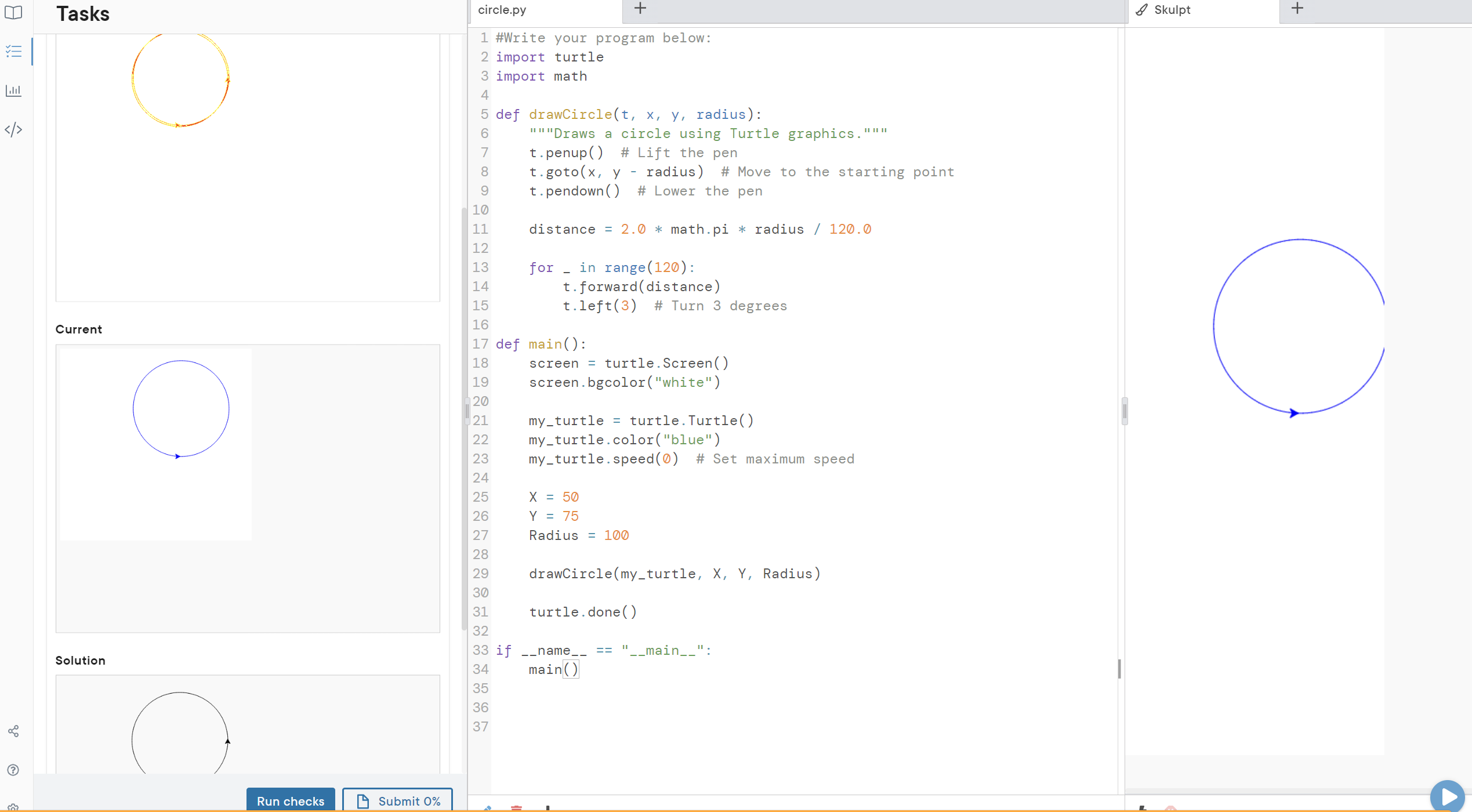Image resolution: width=1472 pixels, height=812 pixels.
Task: Open help via the question mark icon
Action: [13, 770]
